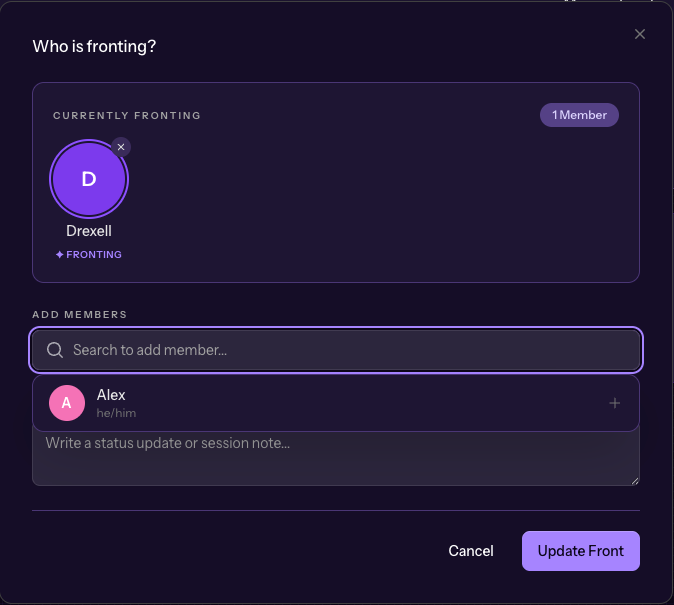Click the 'Who is fronting?' heading

click(94, 46)
